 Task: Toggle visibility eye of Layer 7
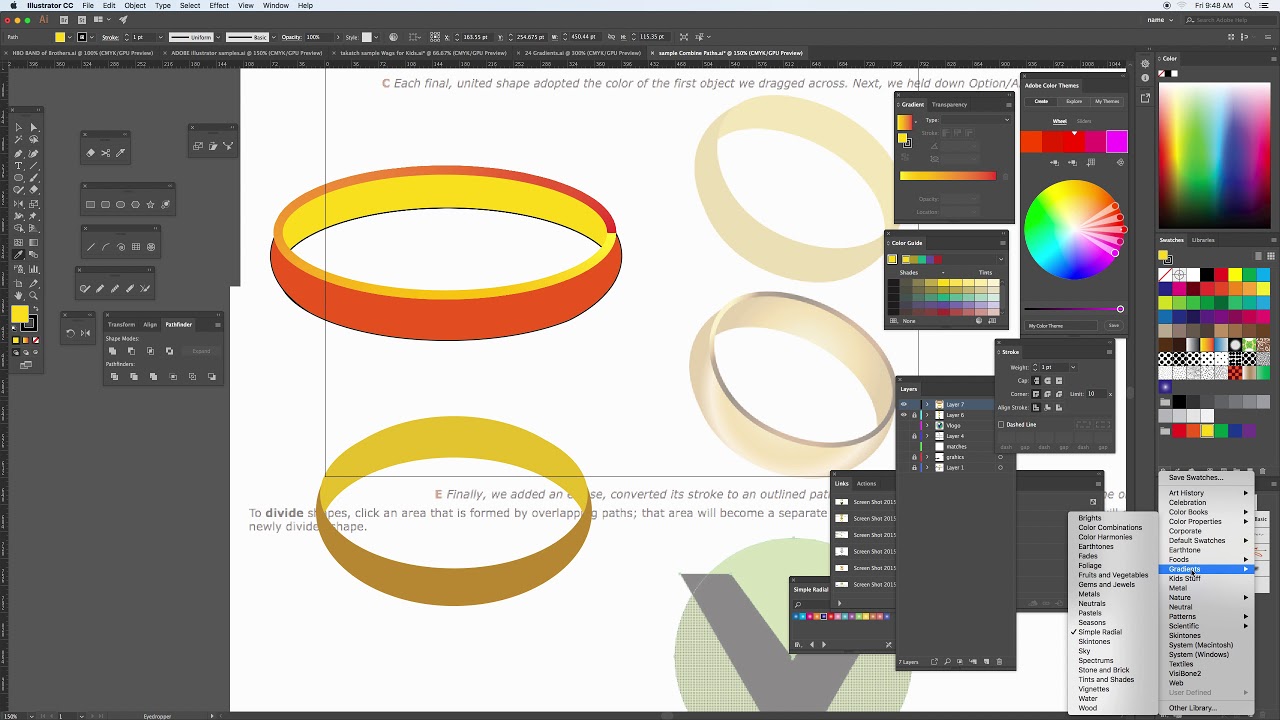point(904,405)
